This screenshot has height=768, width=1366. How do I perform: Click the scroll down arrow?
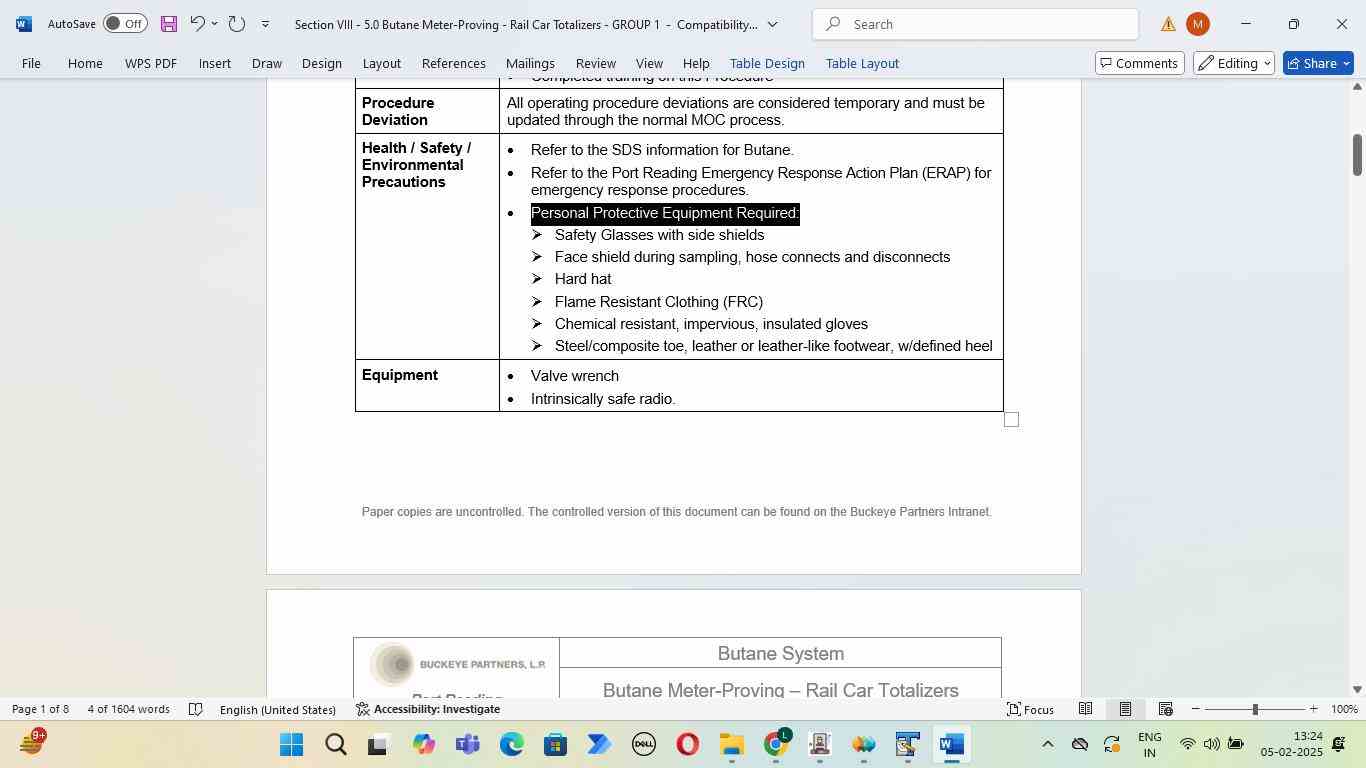click(1357, 689)
